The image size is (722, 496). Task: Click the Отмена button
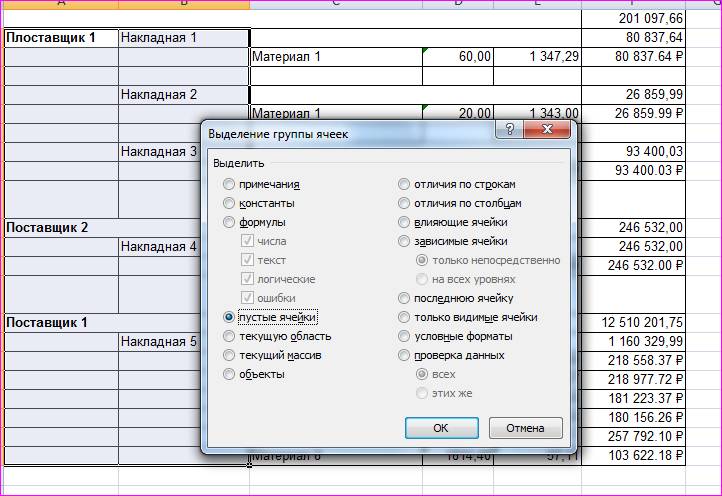(x=525, y=428)
